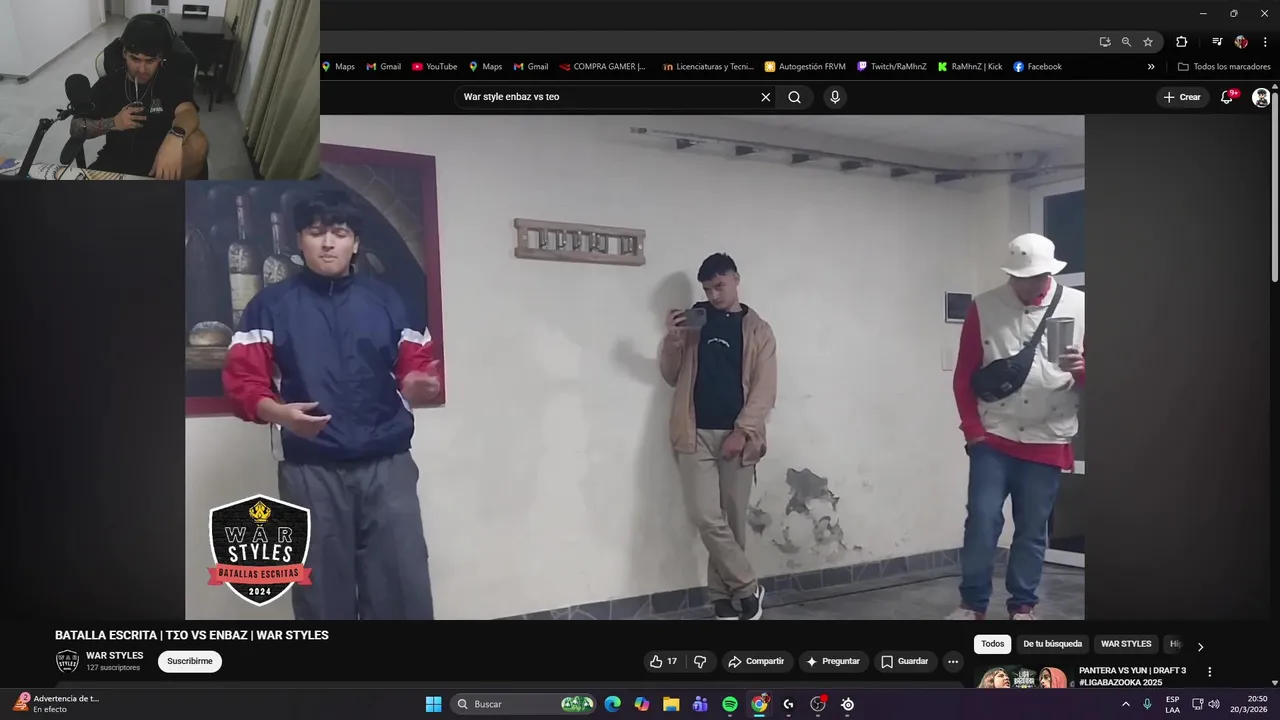Screen dimensions: 1280x720
Task: Open more actions ellipsis under video
Action: 953,661
